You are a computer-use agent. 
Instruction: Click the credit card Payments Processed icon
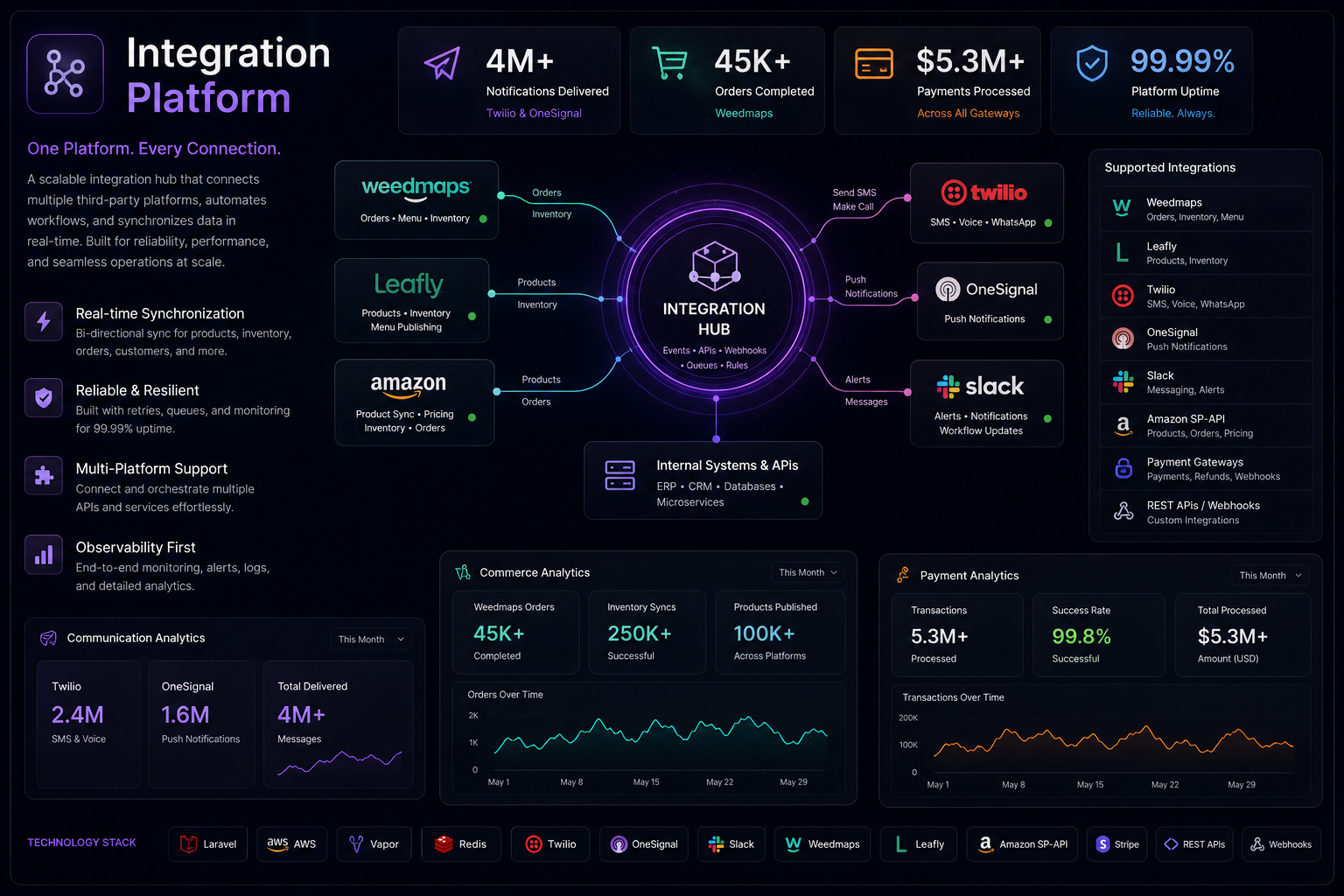[874, 64]
